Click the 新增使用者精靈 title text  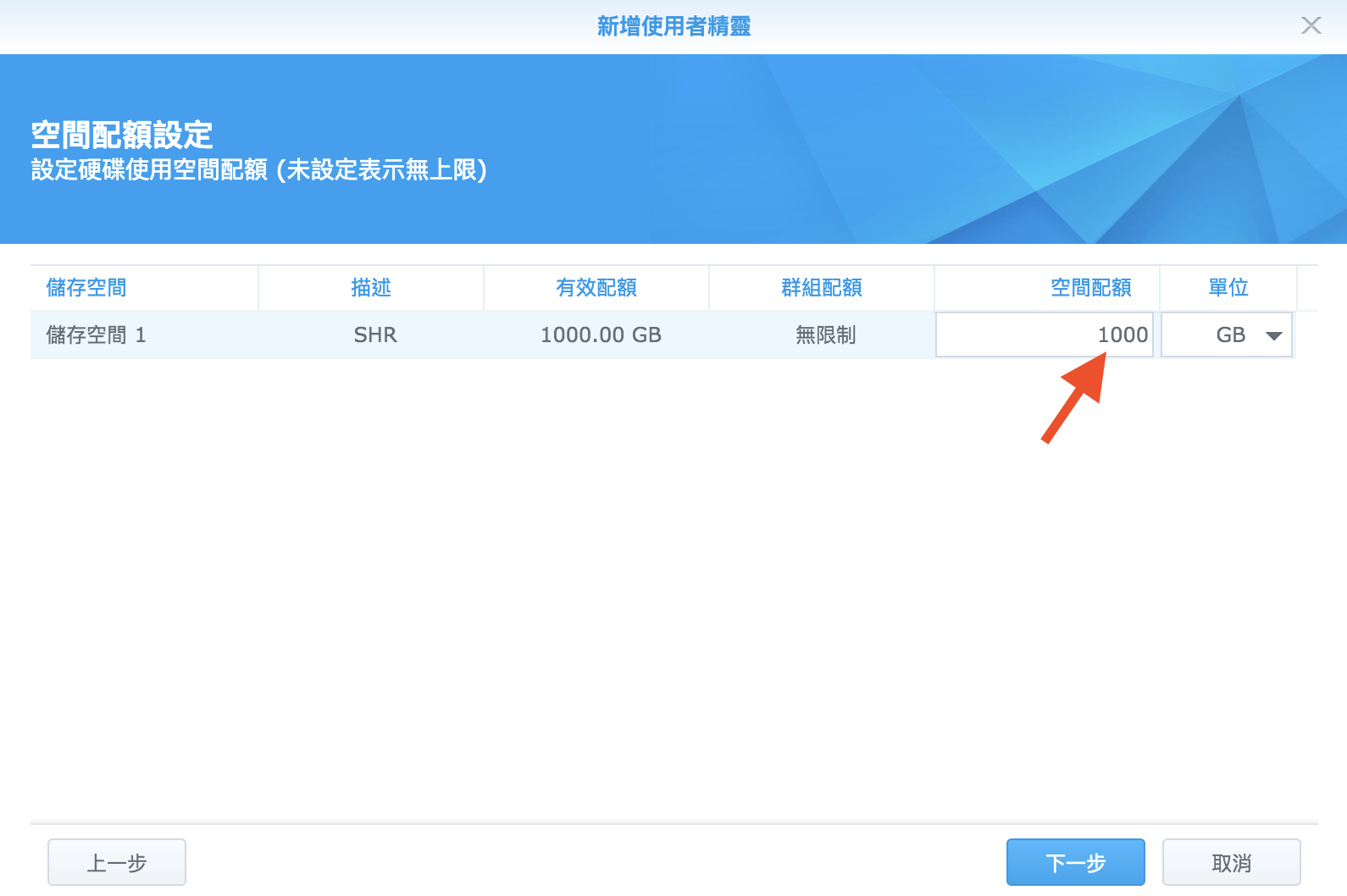point(673,26)
